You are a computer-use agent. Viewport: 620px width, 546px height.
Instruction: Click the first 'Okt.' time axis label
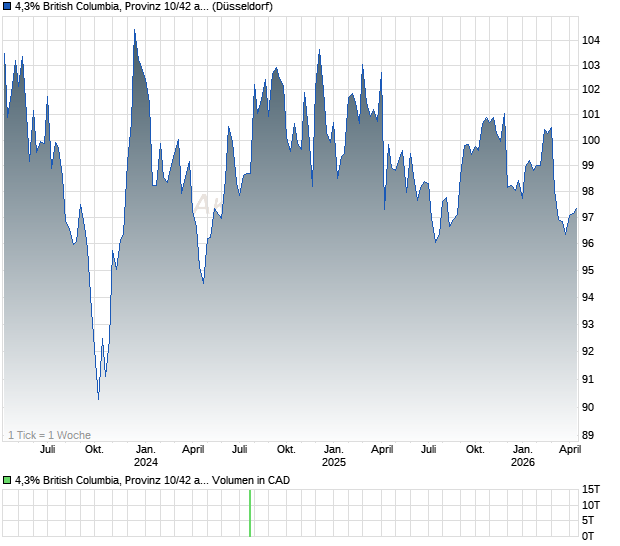pyautogui.click(x=94, y=450)
